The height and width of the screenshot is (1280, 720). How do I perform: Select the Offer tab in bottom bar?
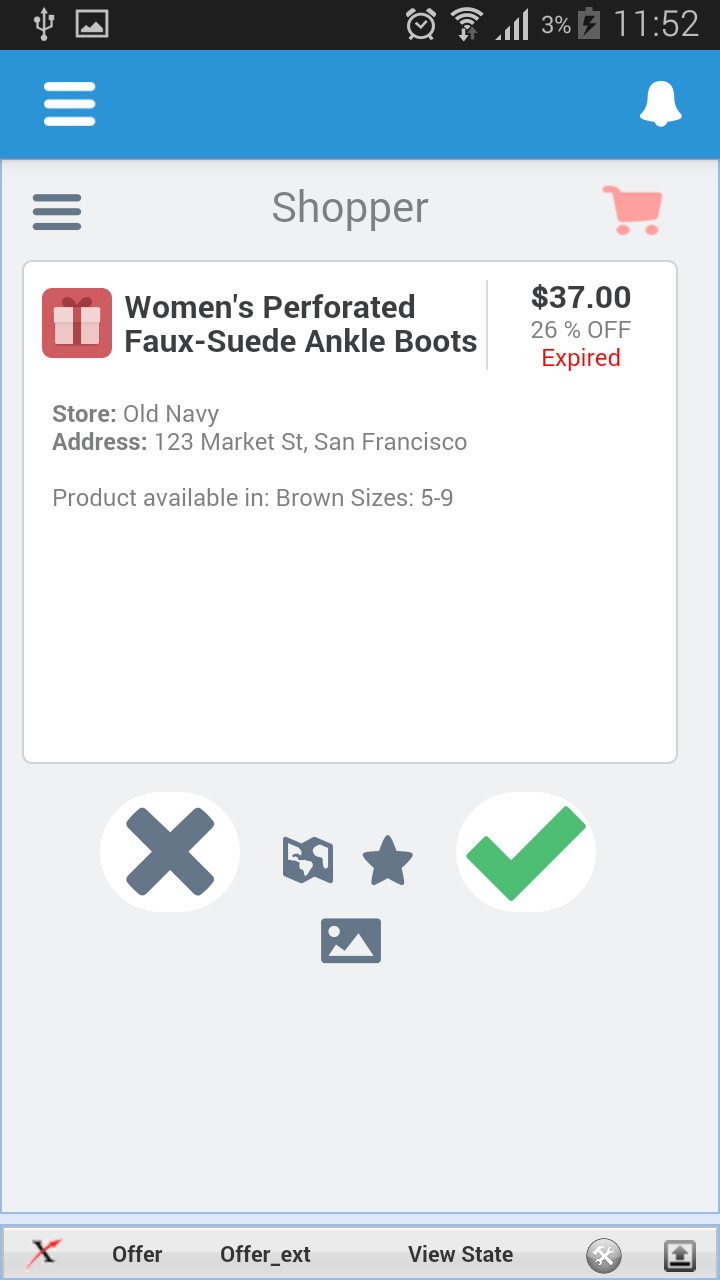(137, 1254)
